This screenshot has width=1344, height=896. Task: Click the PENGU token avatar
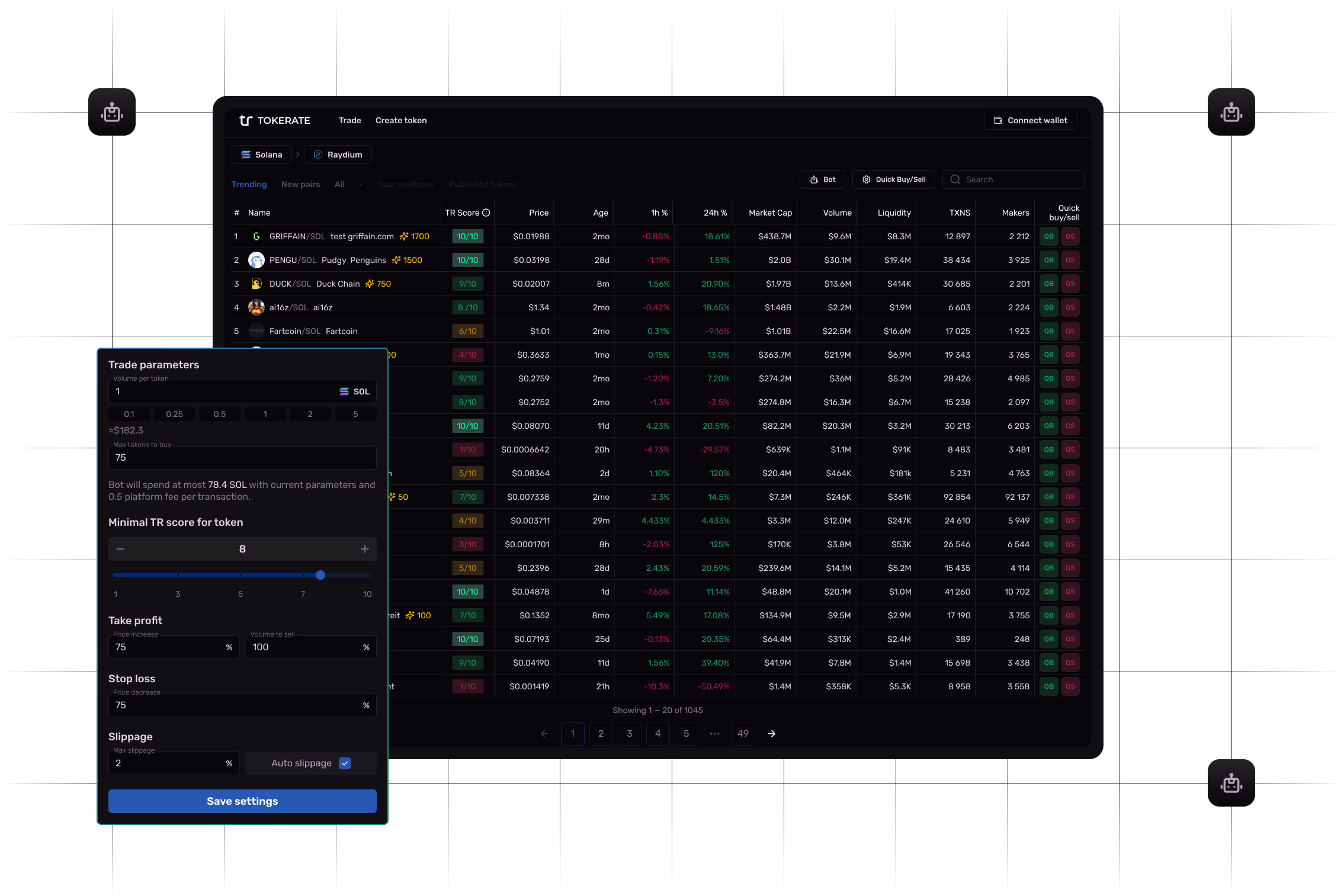coord(256,260)
